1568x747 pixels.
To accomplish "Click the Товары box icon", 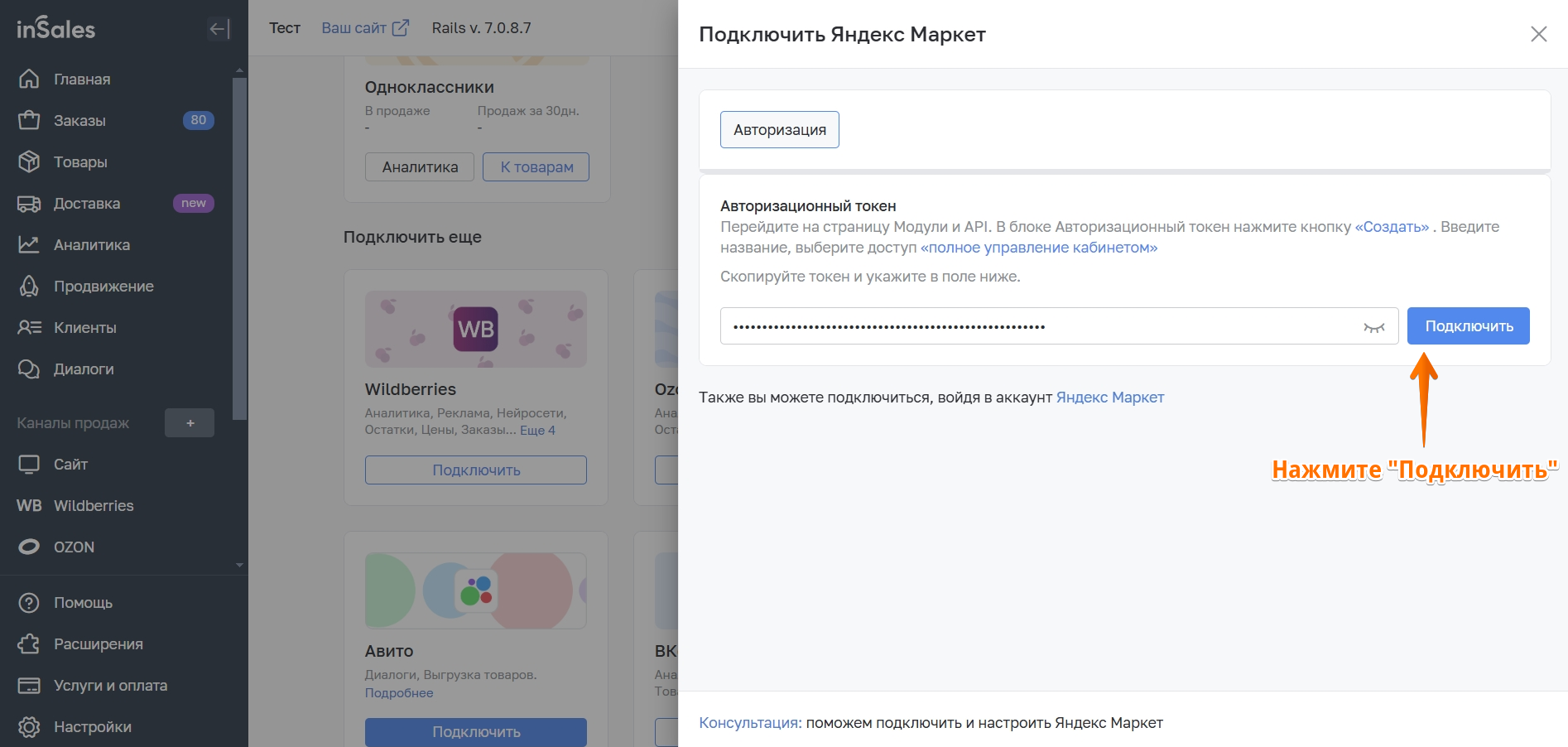I will pyautogui.click(x=29, y=161).
